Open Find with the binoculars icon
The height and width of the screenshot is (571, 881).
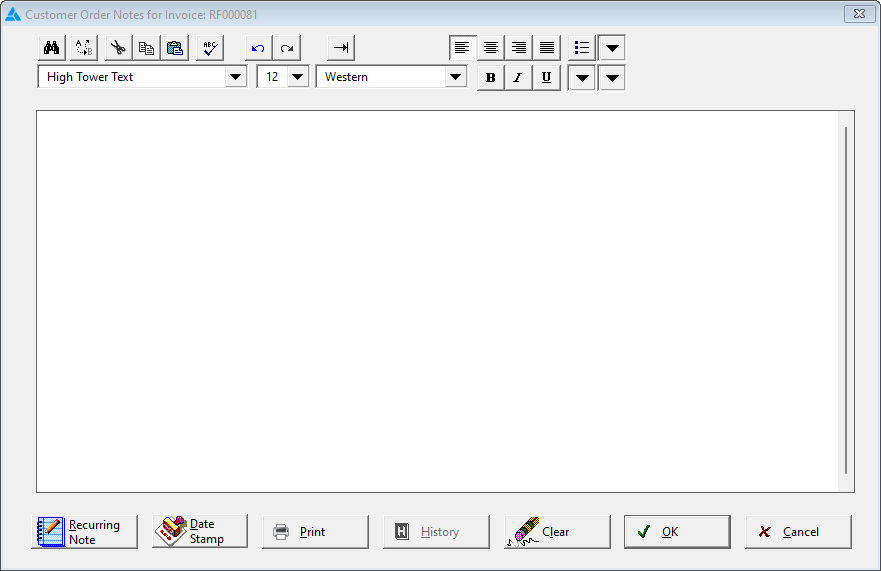[52, 48]
